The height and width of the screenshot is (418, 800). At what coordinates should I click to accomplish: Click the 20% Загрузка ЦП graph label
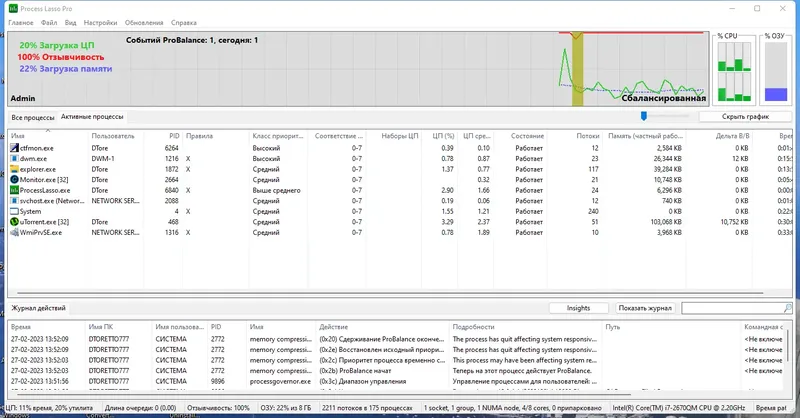tap(57, 45)
